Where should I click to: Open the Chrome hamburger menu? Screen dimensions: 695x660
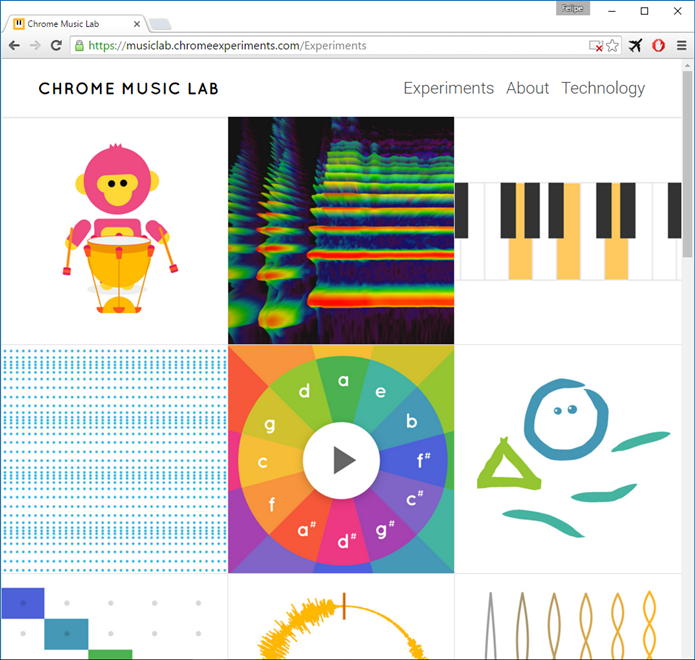coord(682,45)
